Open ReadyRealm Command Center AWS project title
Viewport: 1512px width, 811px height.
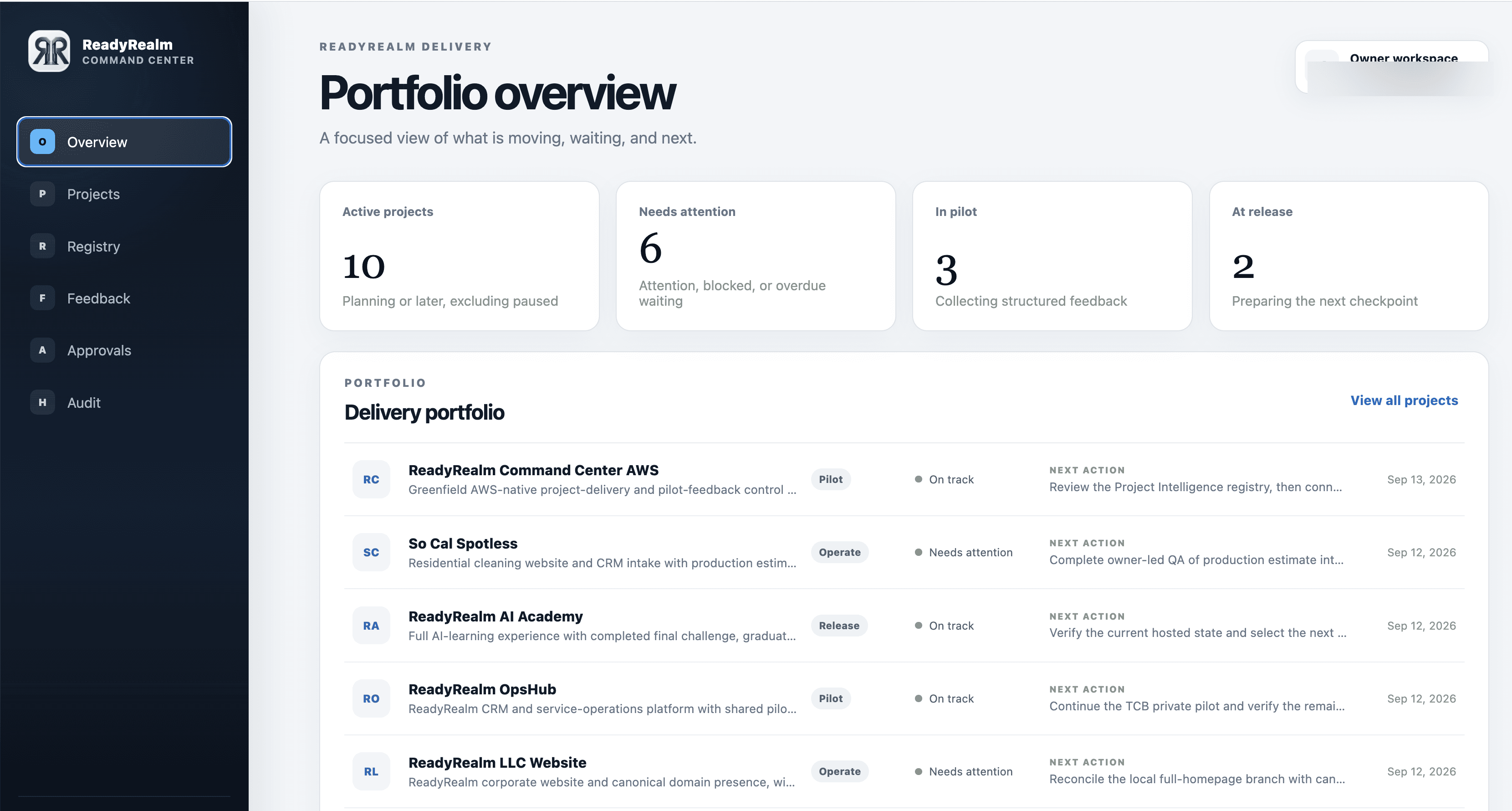coord(534,470)
